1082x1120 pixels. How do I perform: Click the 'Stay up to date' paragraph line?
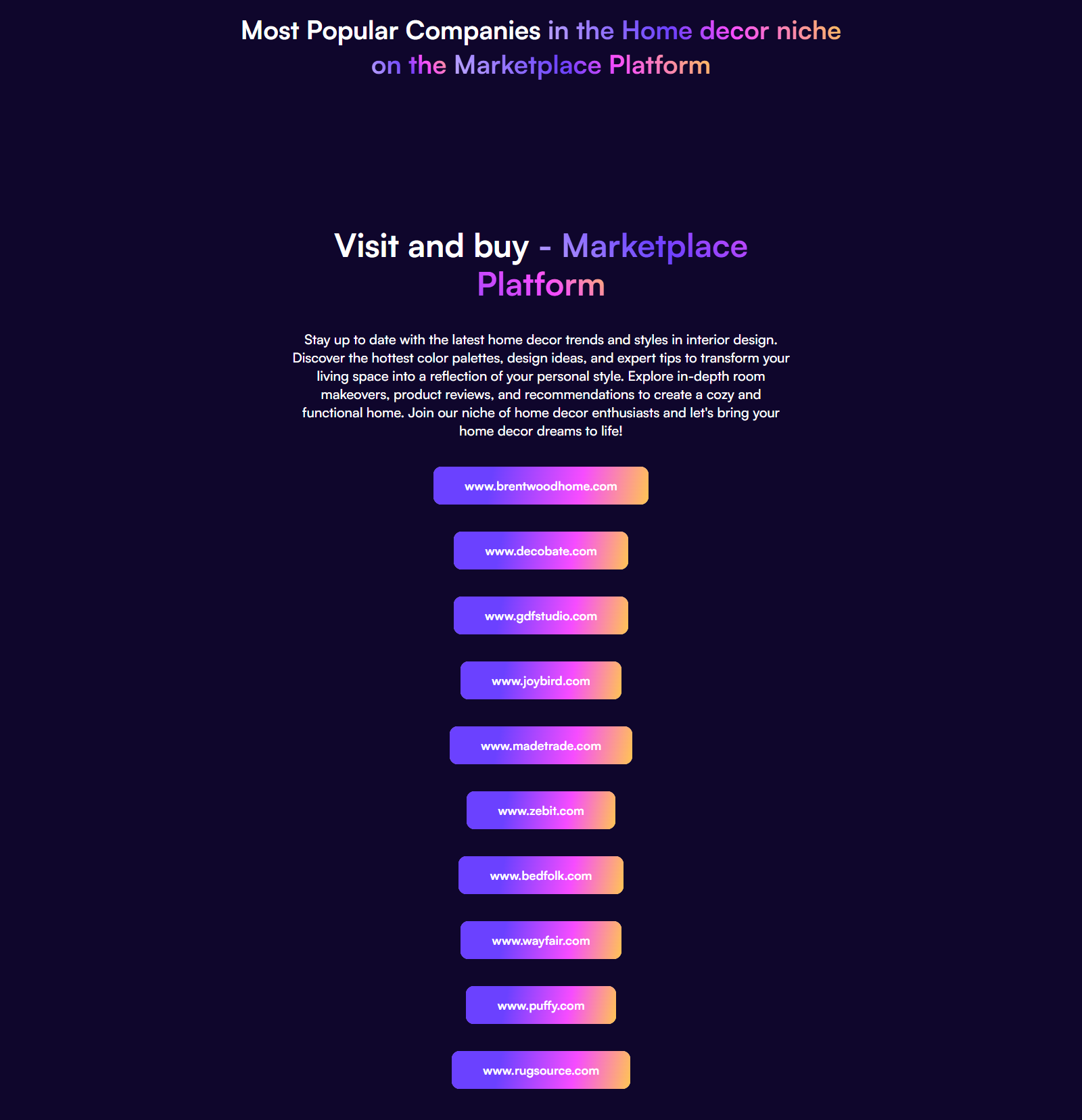click(x=541, y=340)
